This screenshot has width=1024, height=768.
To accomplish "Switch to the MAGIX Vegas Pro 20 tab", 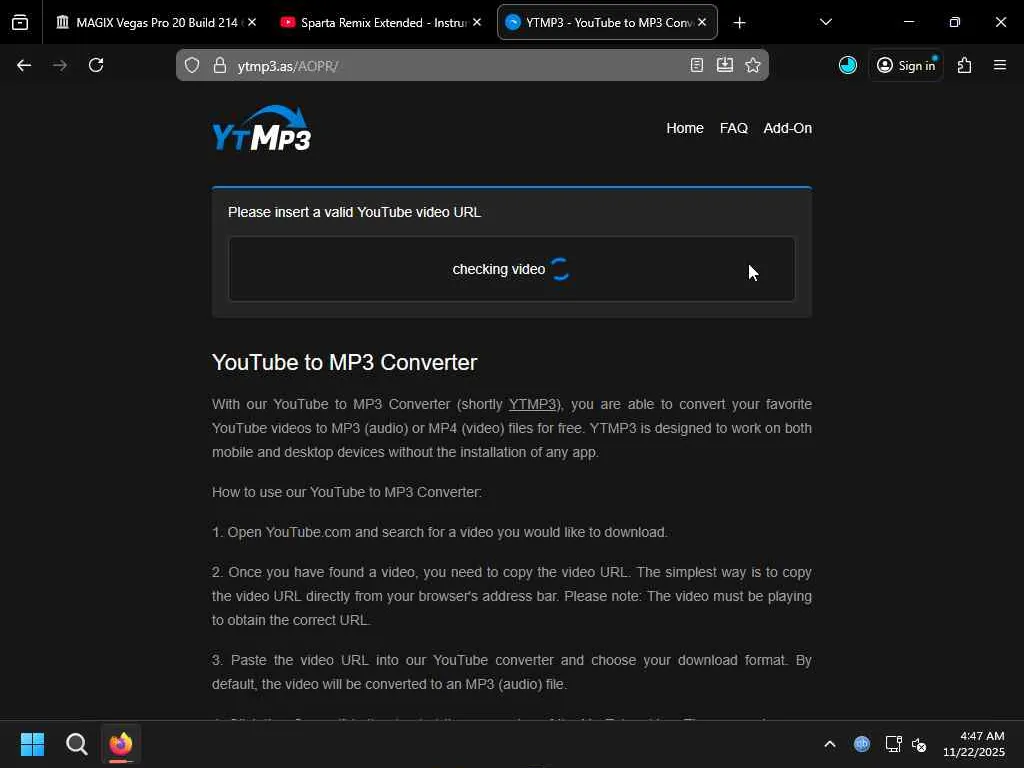I will [x=155, y=23].
